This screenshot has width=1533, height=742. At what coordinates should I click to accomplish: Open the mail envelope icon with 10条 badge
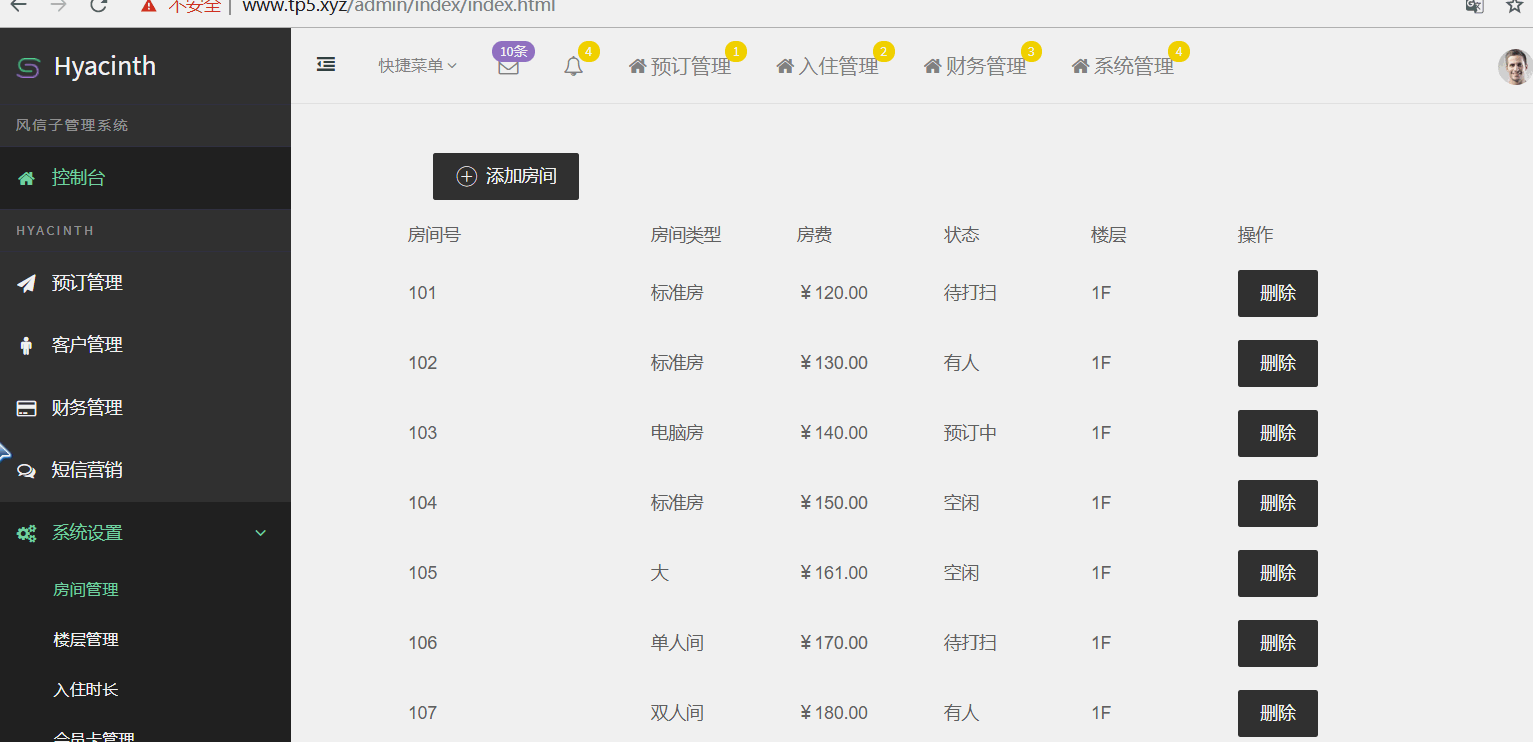tap(508, 67)
